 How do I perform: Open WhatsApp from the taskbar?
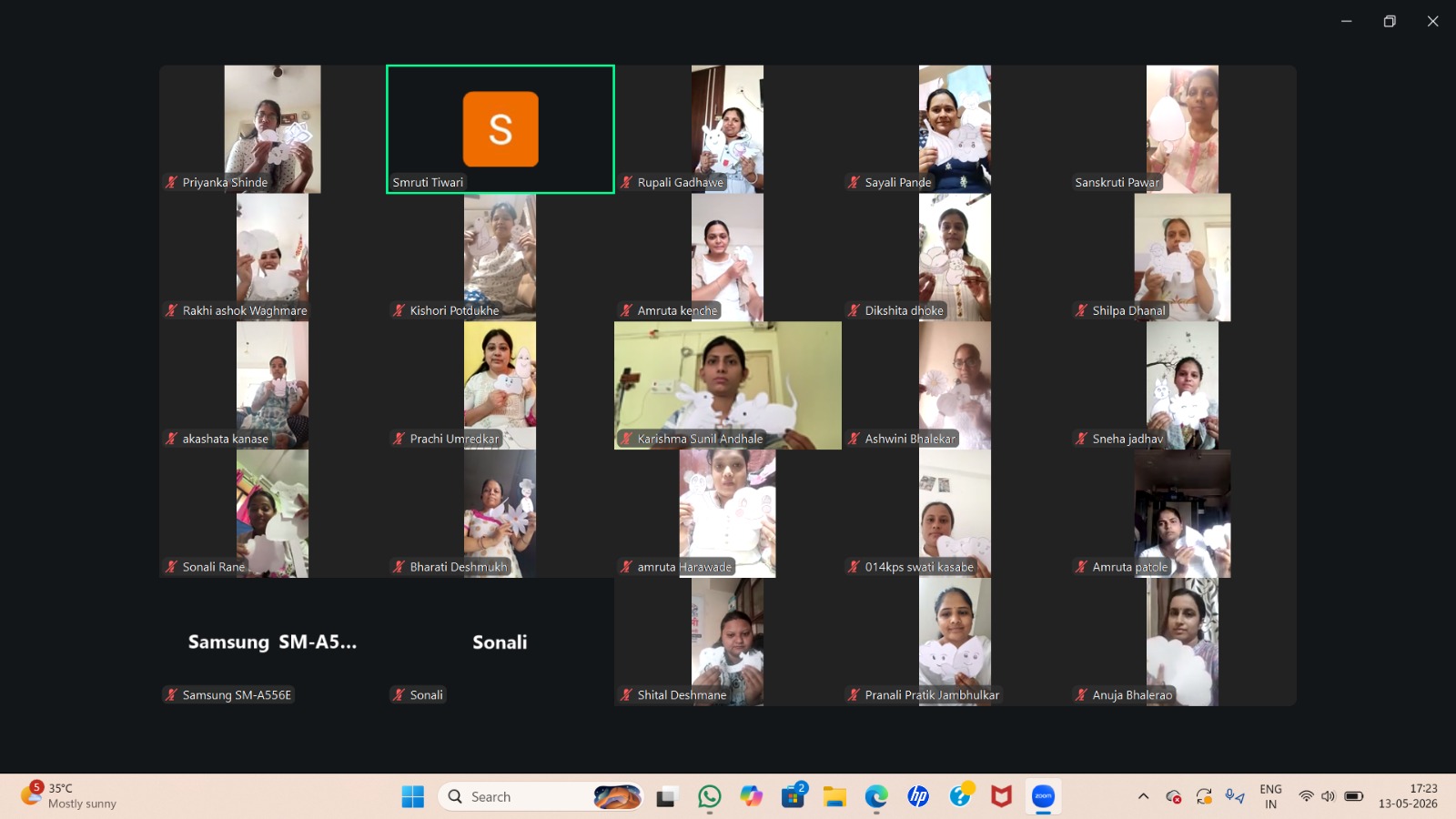click(709, 796)
